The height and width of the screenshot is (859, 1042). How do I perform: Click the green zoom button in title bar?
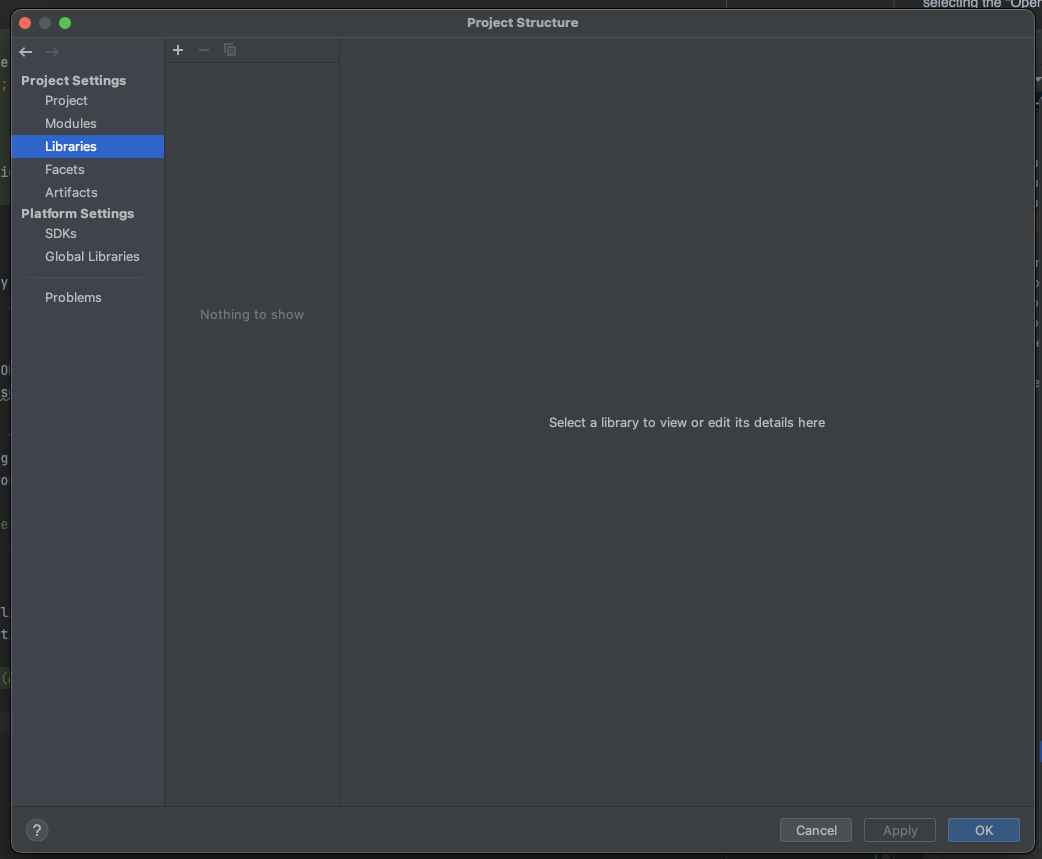(64, 21)
